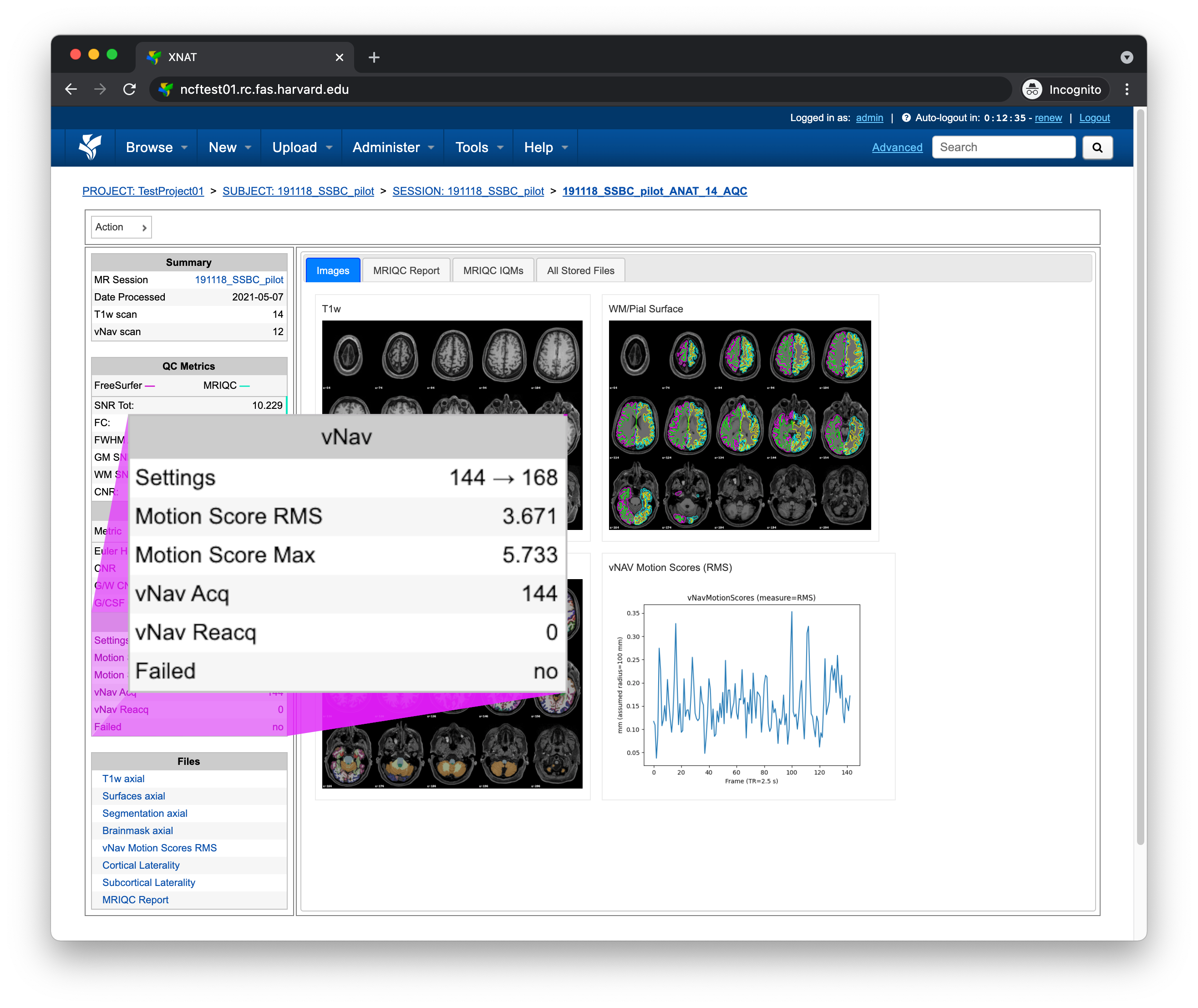The width and height of the screenshot is (1198, 1008).
Task: Click the auto-logout help question icon
Action: (905, 118)
